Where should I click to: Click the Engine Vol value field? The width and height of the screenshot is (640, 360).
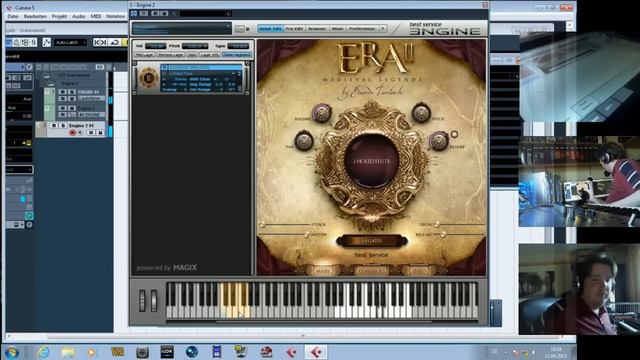[155, 46]
